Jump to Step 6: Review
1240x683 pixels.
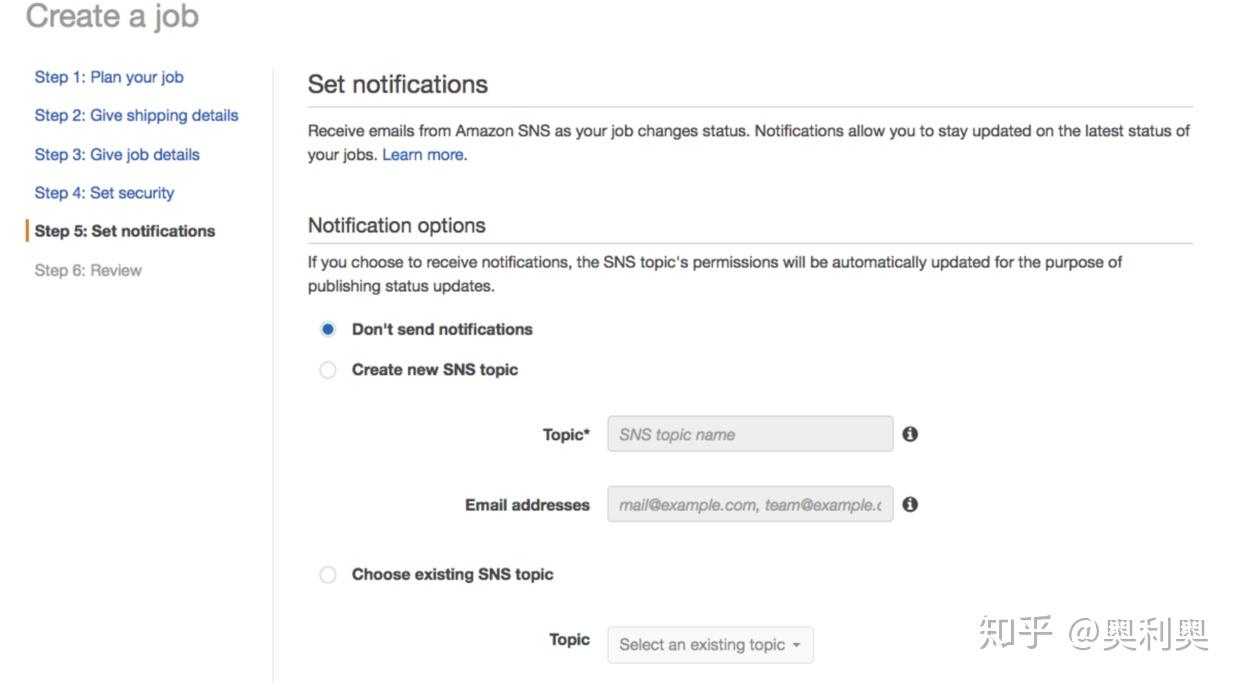(88, 270)
